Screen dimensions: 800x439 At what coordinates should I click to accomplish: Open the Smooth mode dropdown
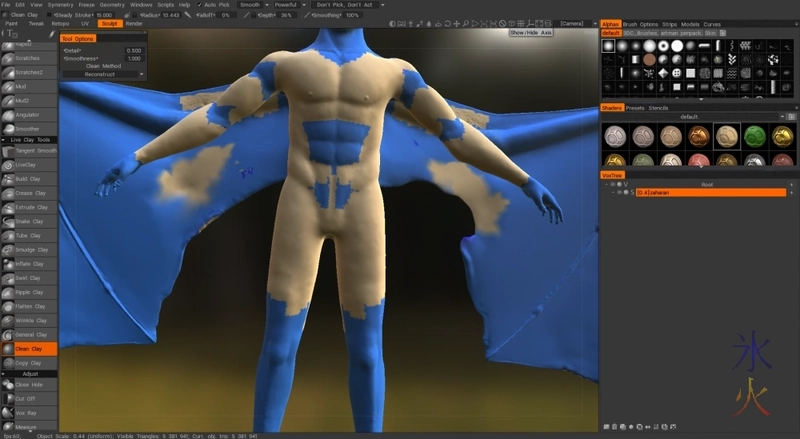coord(254,5)
